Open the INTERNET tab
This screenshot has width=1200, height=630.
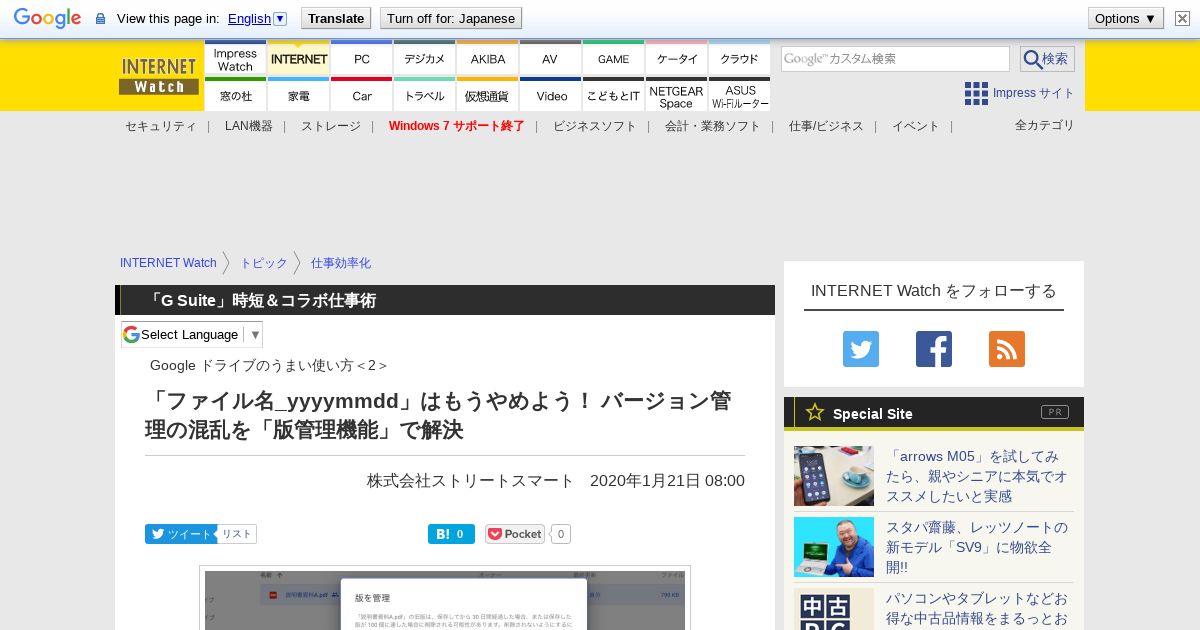click(x=298, y=59)
